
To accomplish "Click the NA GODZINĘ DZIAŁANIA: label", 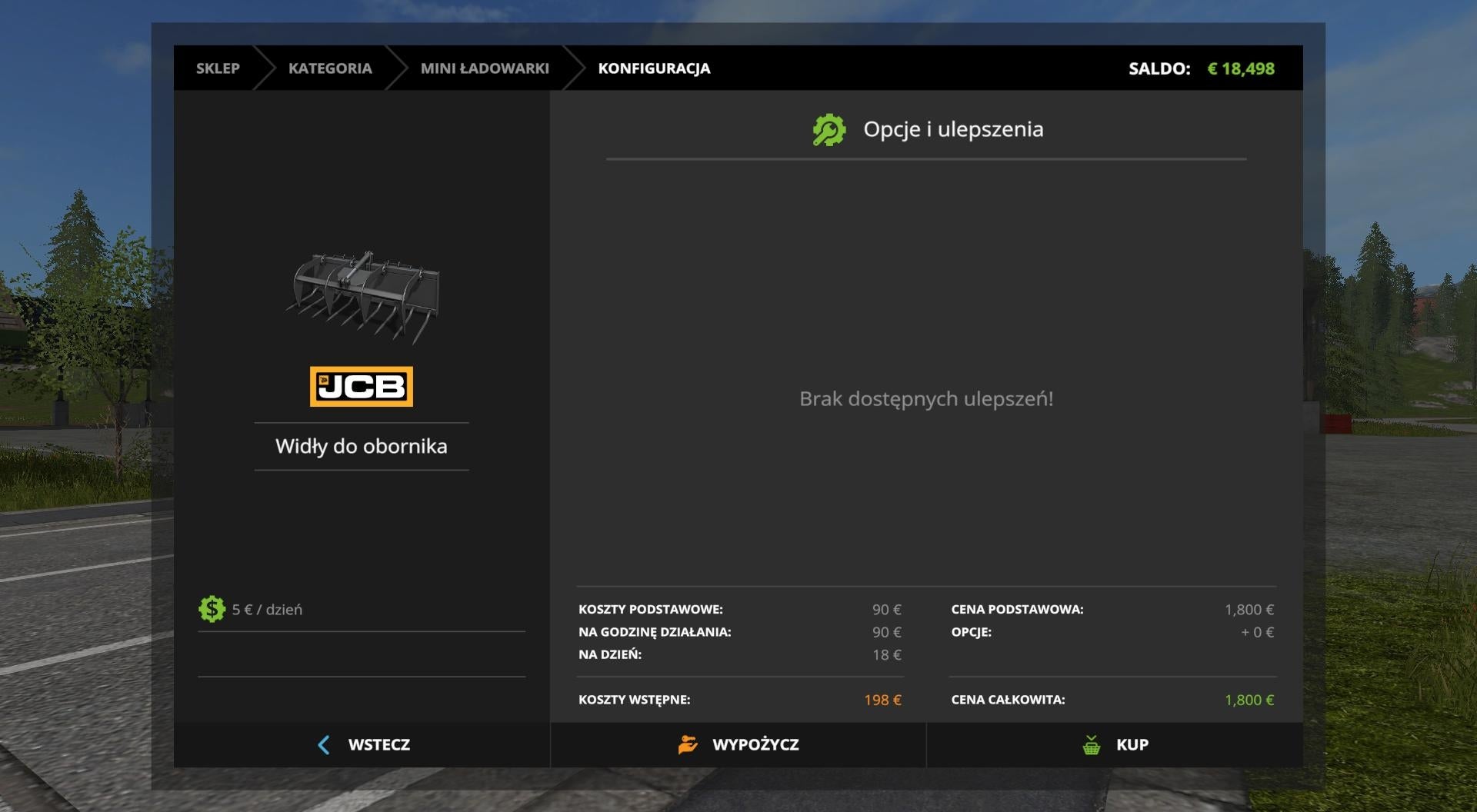I will tap(655, 632).
